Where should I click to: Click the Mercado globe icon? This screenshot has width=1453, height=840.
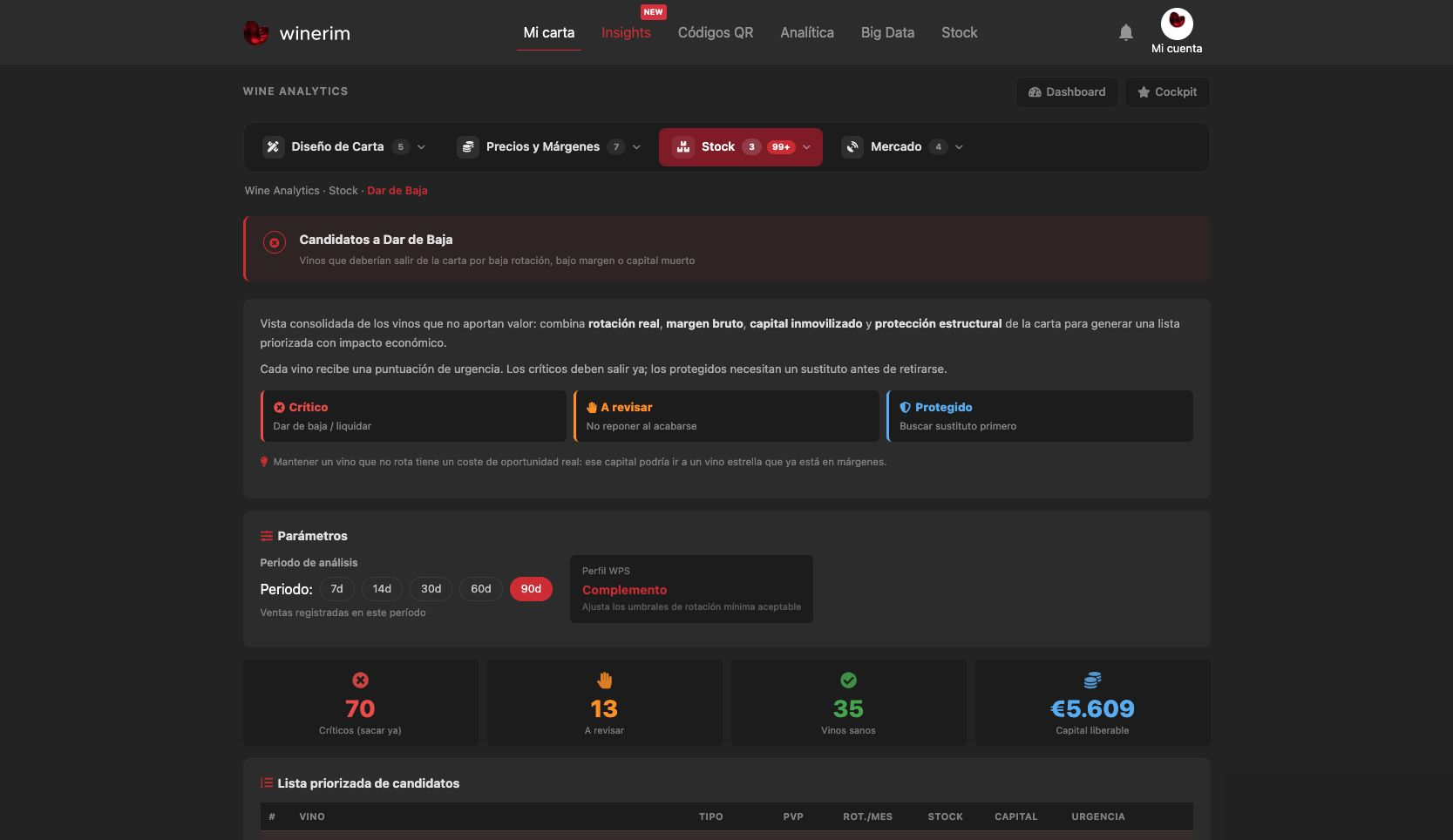852,146
